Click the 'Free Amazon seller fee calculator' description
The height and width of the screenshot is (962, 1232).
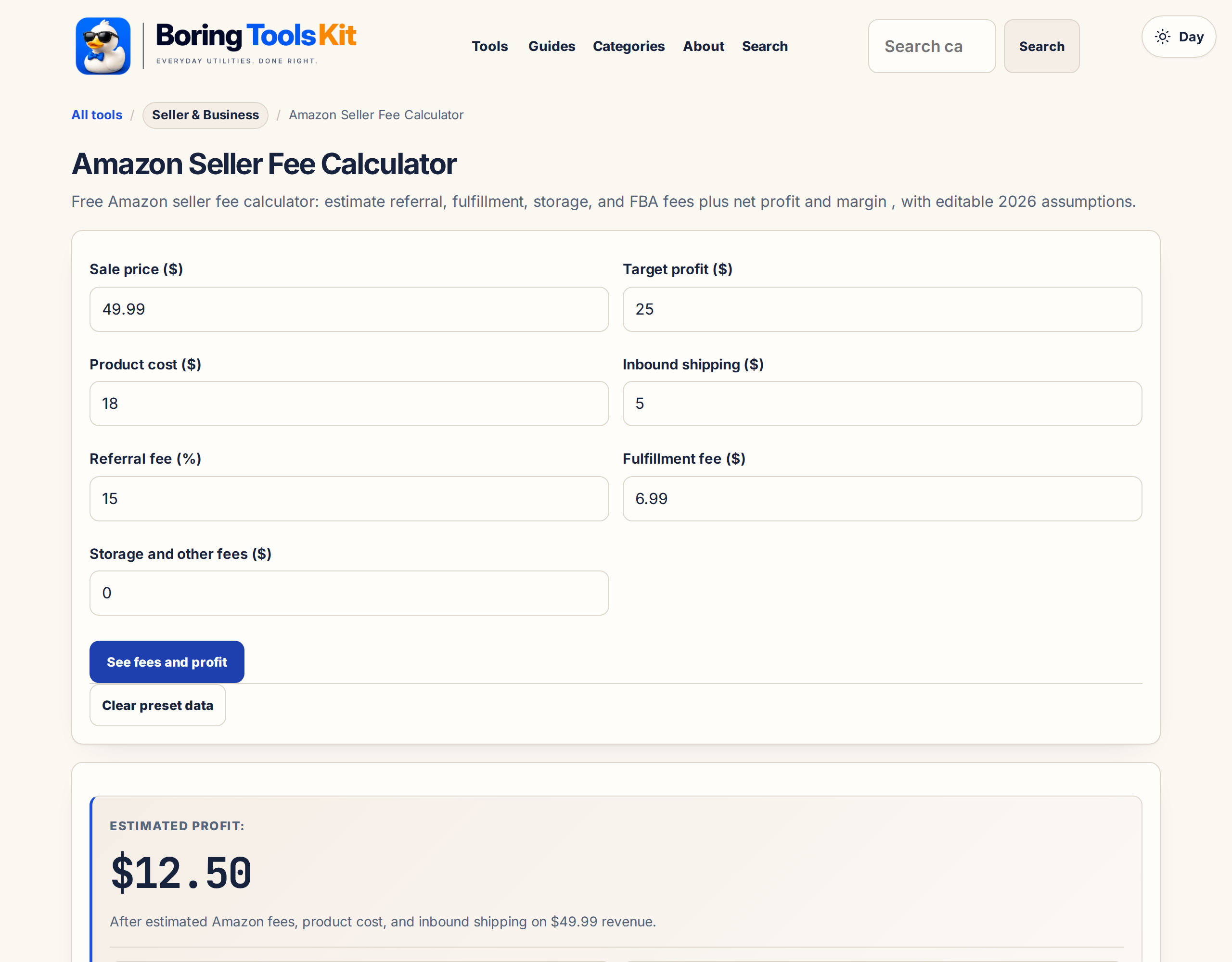pos(603,202)
